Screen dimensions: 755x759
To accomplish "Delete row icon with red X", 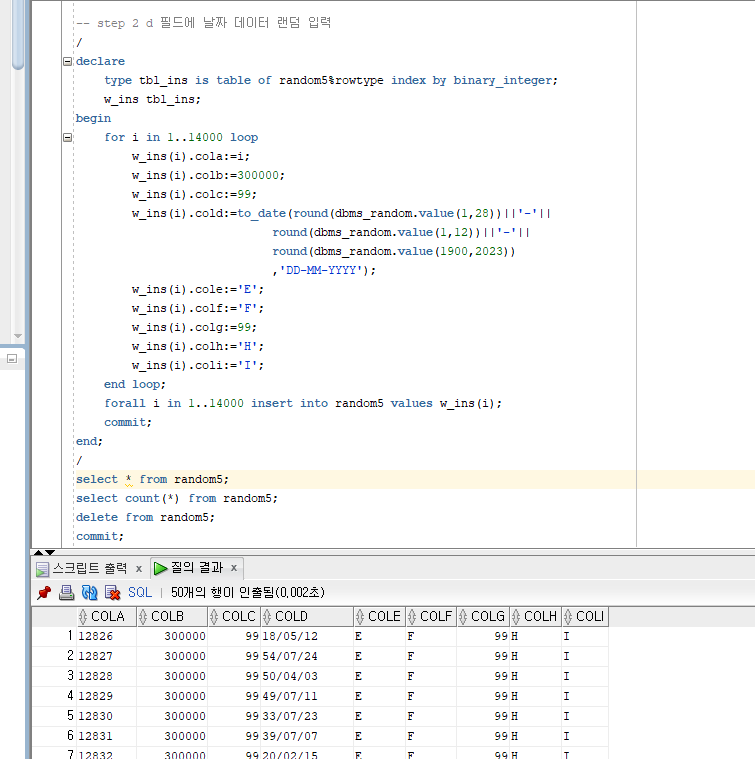I will 112,592.
